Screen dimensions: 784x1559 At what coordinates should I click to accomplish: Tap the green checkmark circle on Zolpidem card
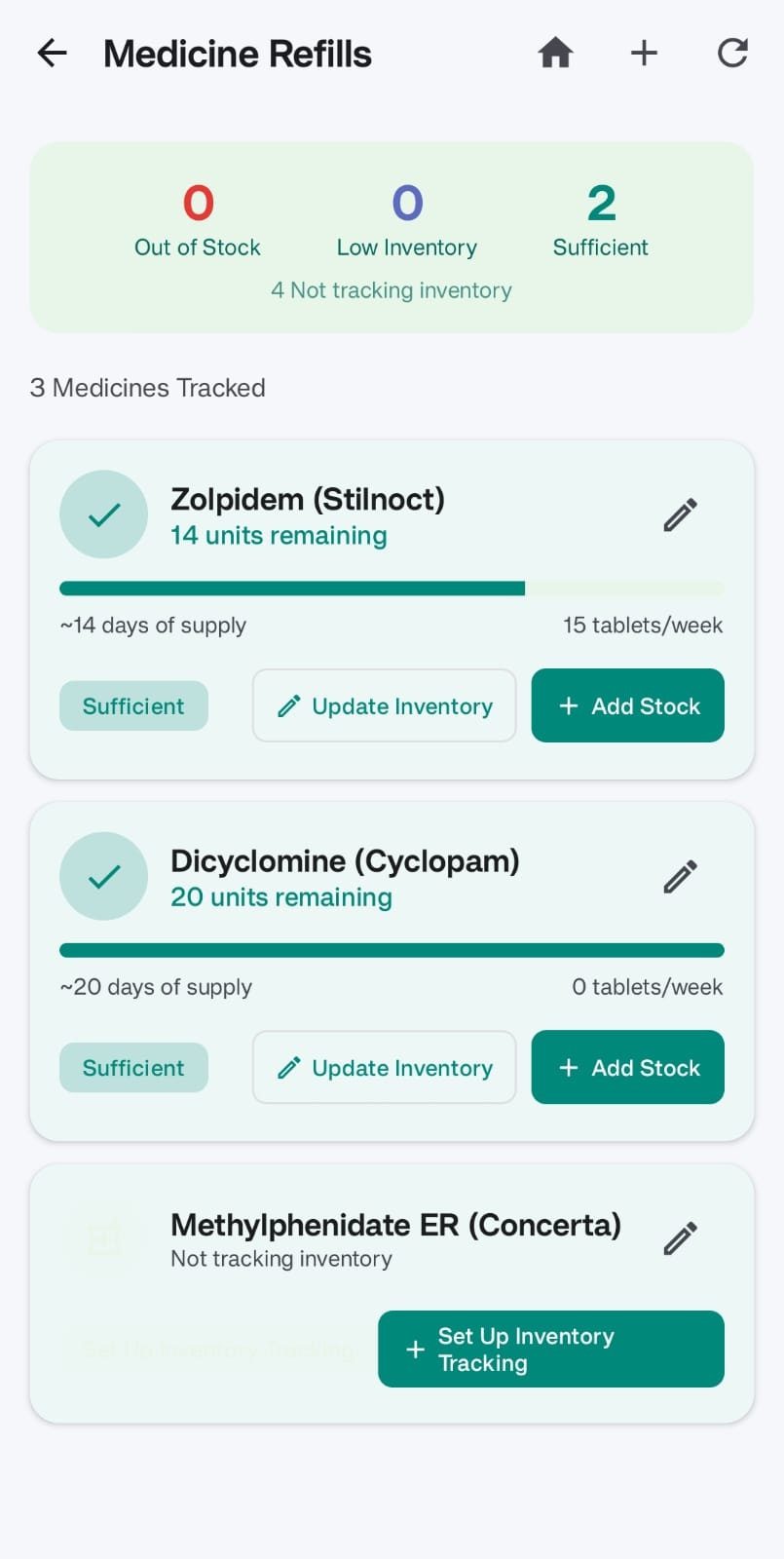tap(103, 513)
